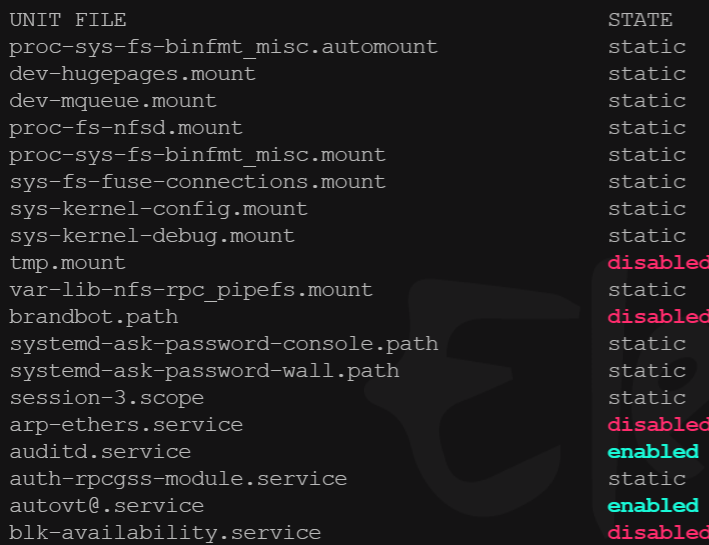Click tmp.mount unit name

click(67, 263)
